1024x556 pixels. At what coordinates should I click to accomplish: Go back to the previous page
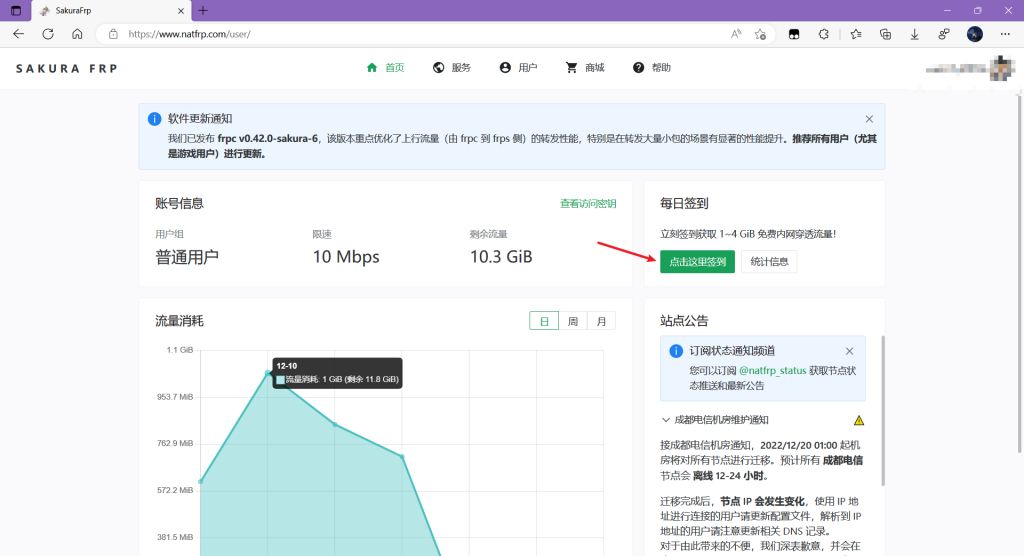[18, 34]
